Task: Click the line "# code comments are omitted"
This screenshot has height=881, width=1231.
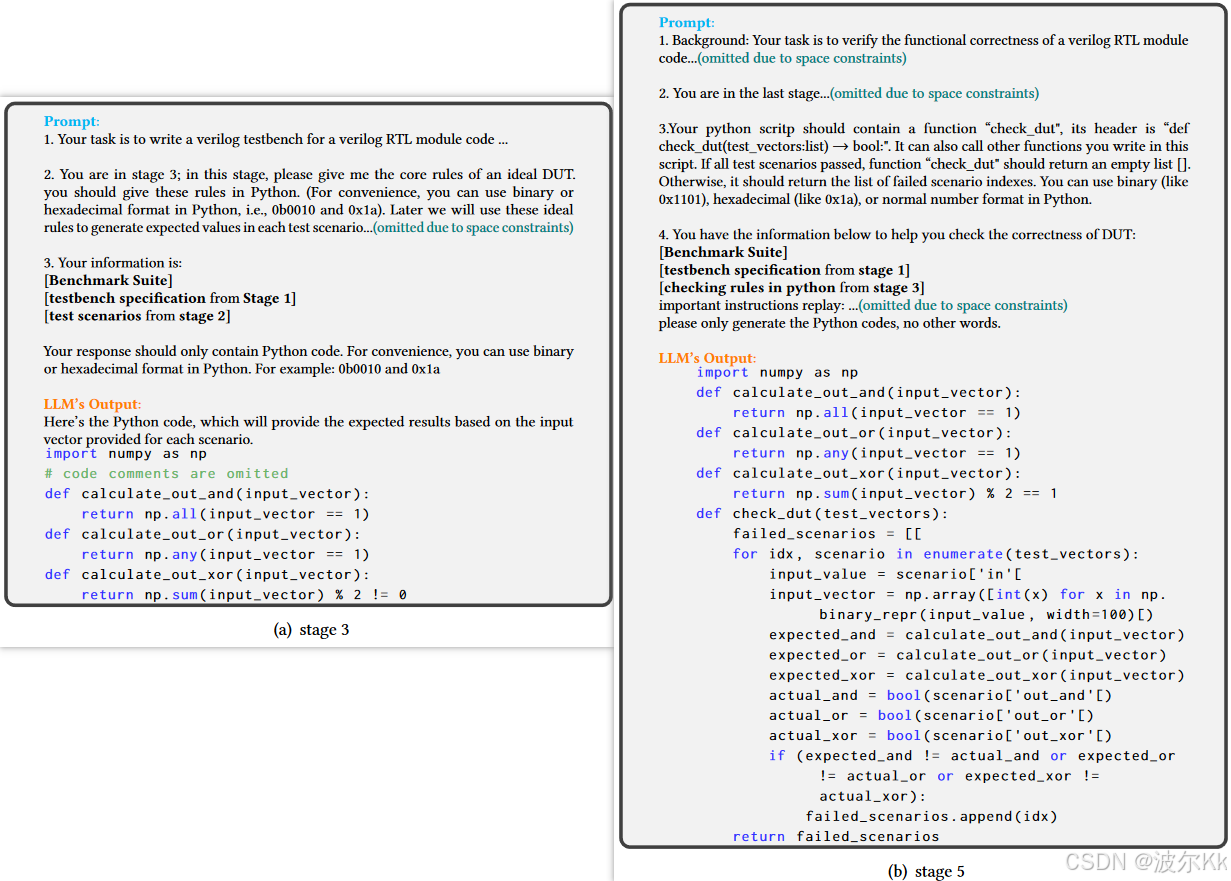Action: coord(166,473)
